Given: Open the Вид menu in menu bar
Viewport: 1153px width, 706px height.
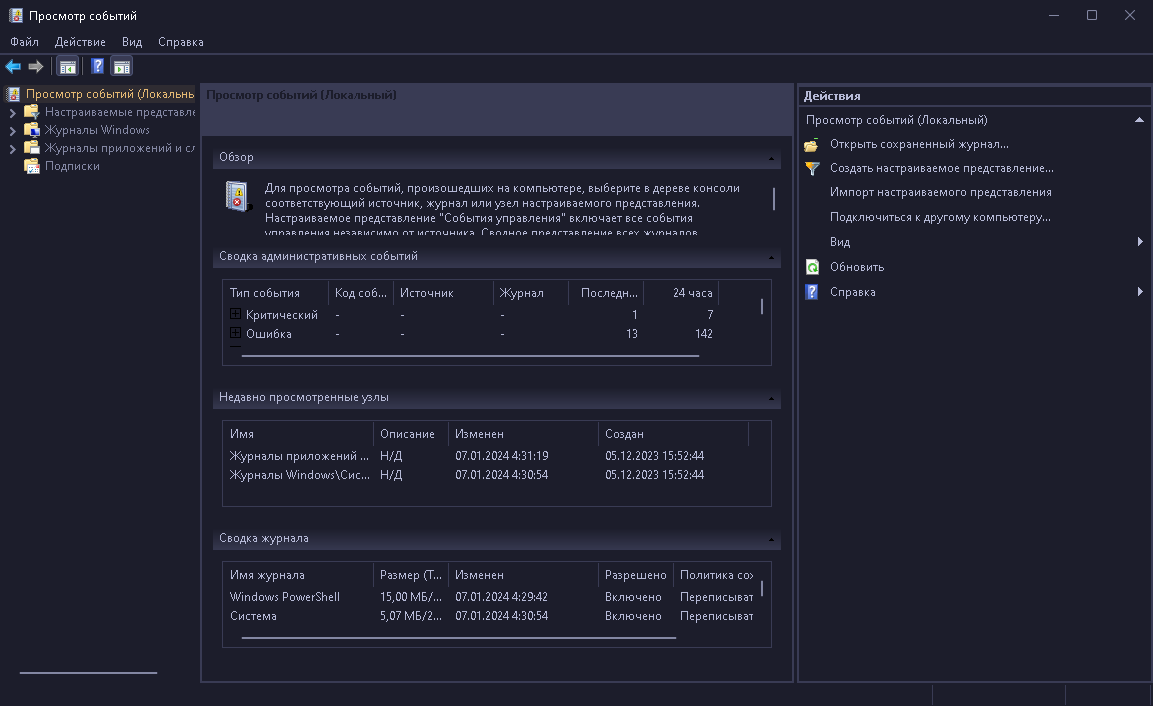Looking at the screenshot, I should point(132,42).
